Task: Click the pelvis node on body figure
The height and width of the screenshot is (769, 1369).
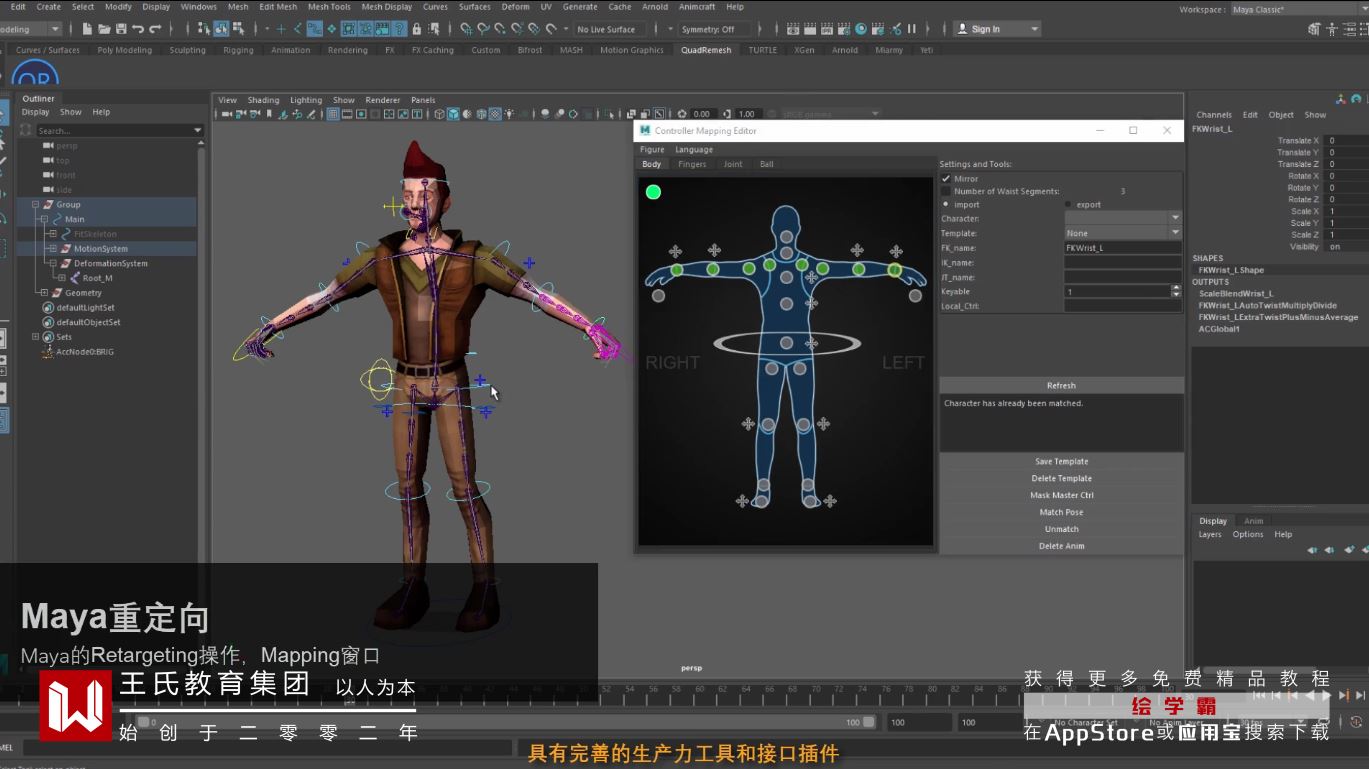Action: (787, 343)
